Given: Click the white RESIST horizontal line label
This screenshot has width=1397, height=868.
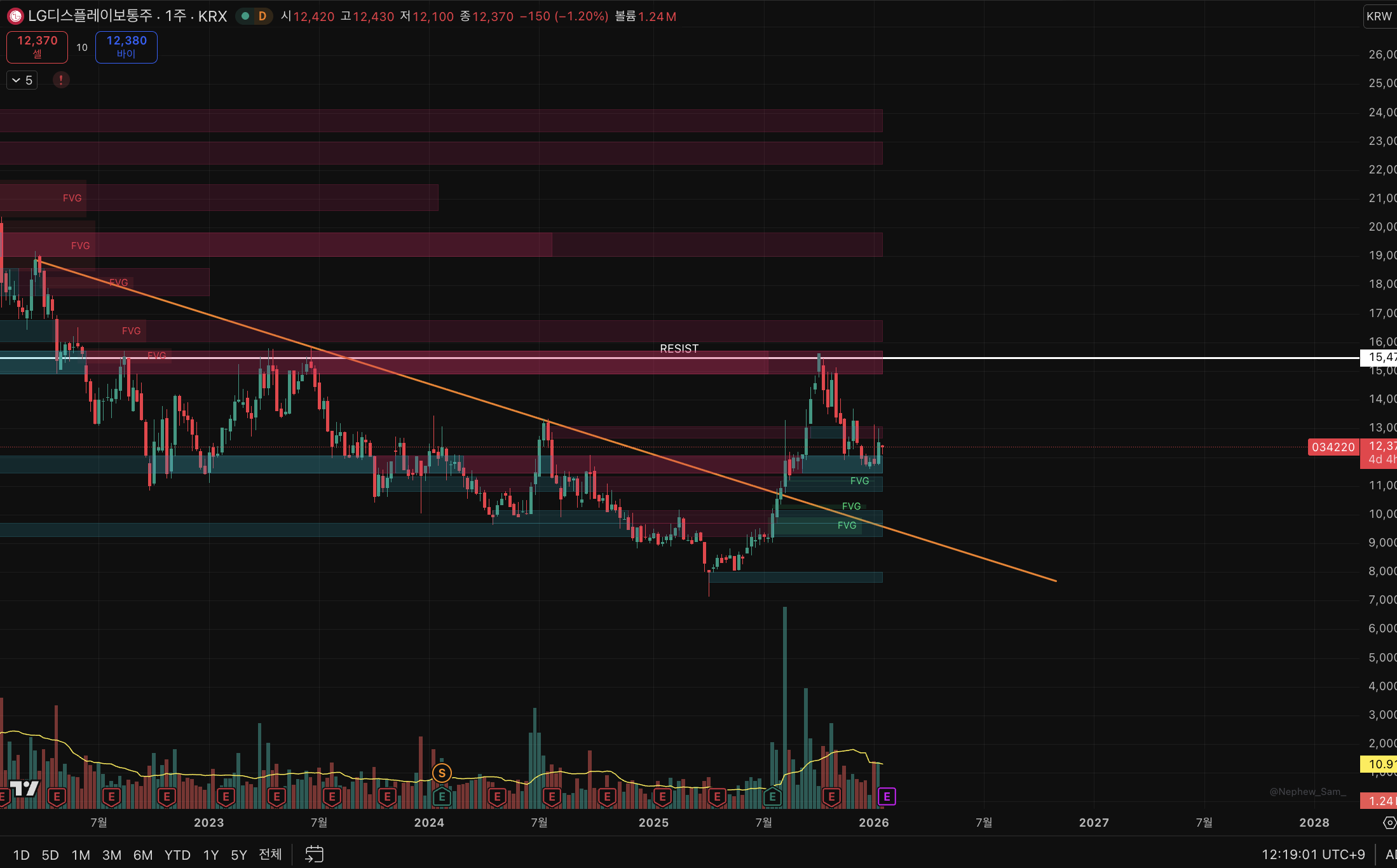Looking at the screenshot, I should pos(679,348).
